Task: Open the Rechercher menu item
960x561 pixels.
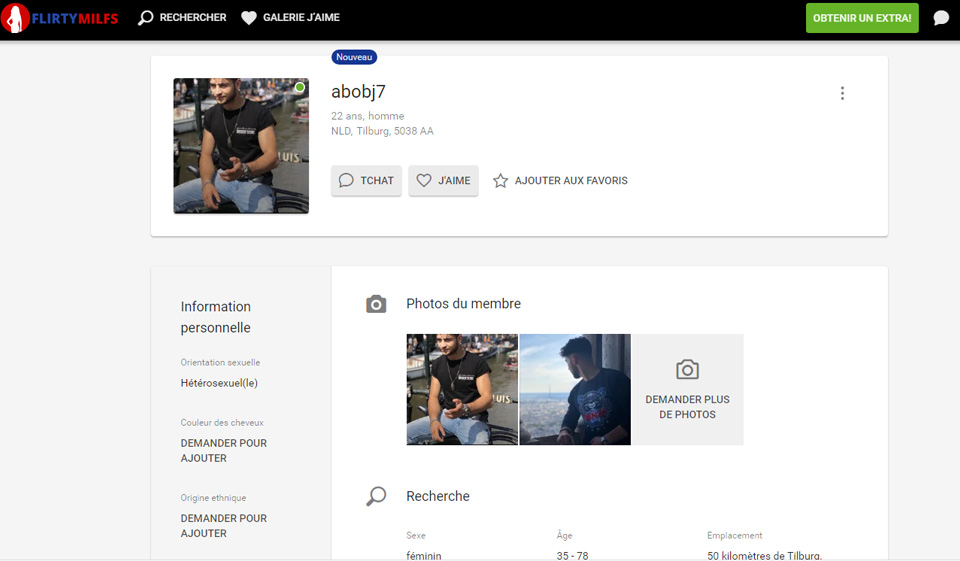Action: click(x=192, y=18)
